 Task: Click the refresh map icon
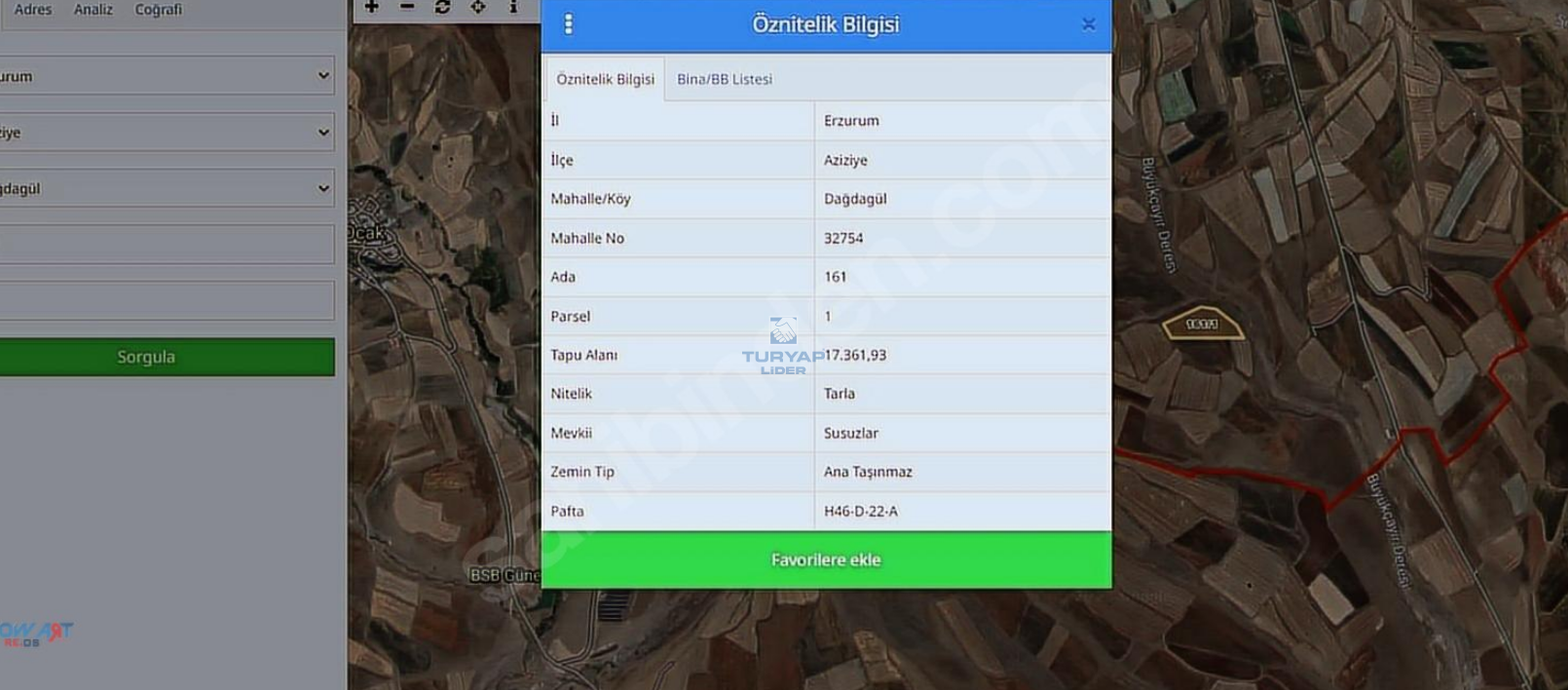pos(442,7)
